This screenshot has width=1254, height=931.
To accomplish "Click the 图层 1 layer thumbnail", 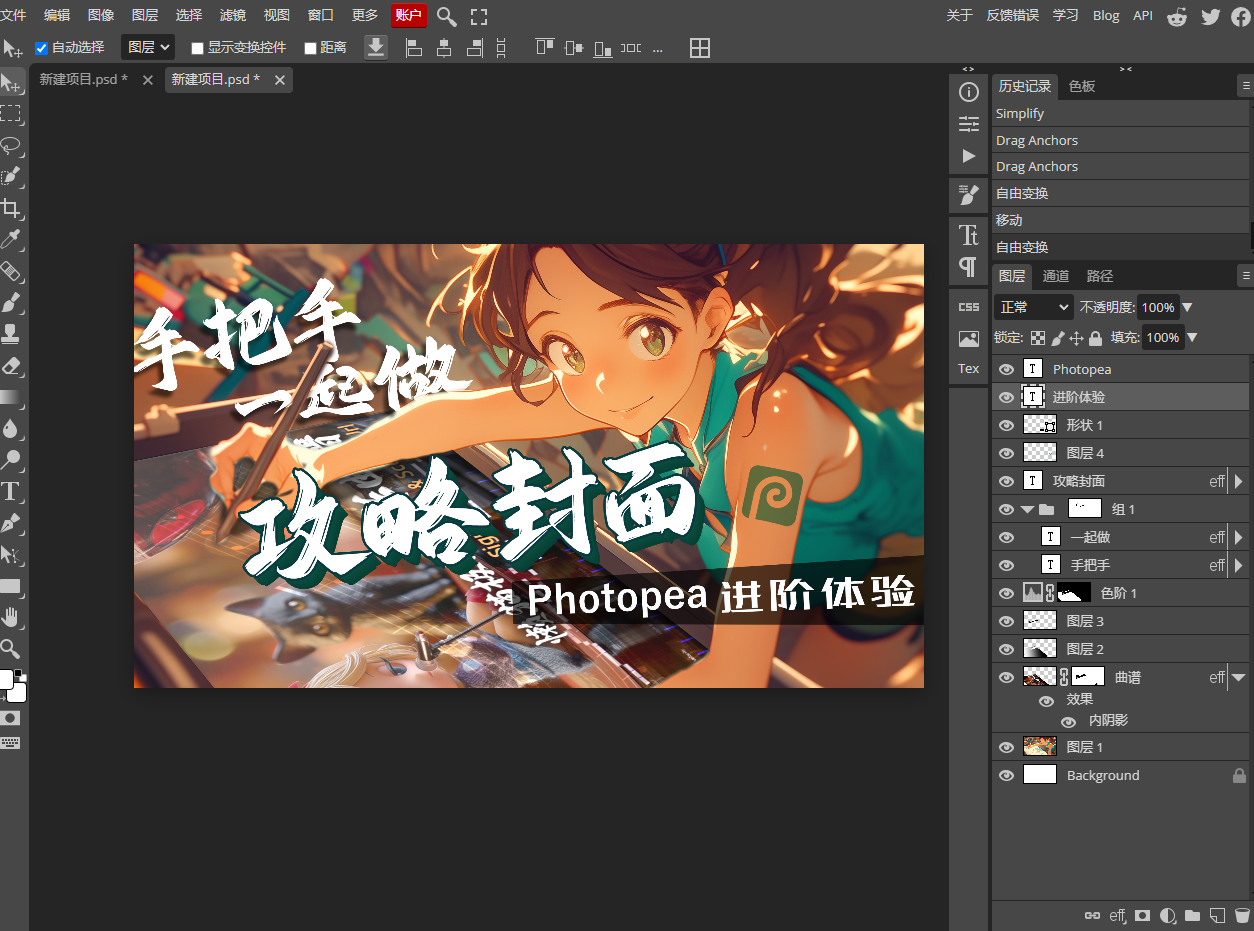I will coord(1040,746).
